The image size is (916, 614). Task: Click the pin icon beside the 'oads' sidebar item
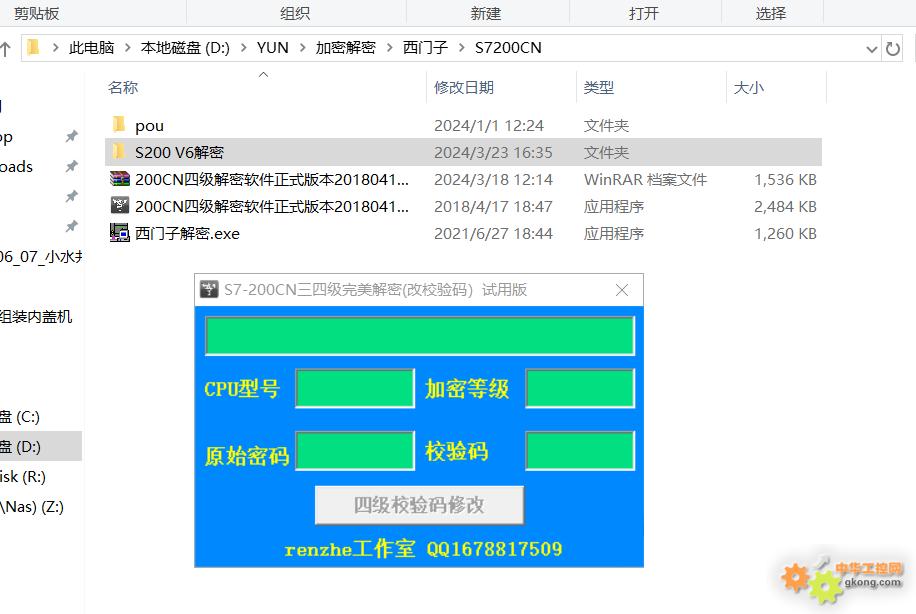click(x=71, y=166)
